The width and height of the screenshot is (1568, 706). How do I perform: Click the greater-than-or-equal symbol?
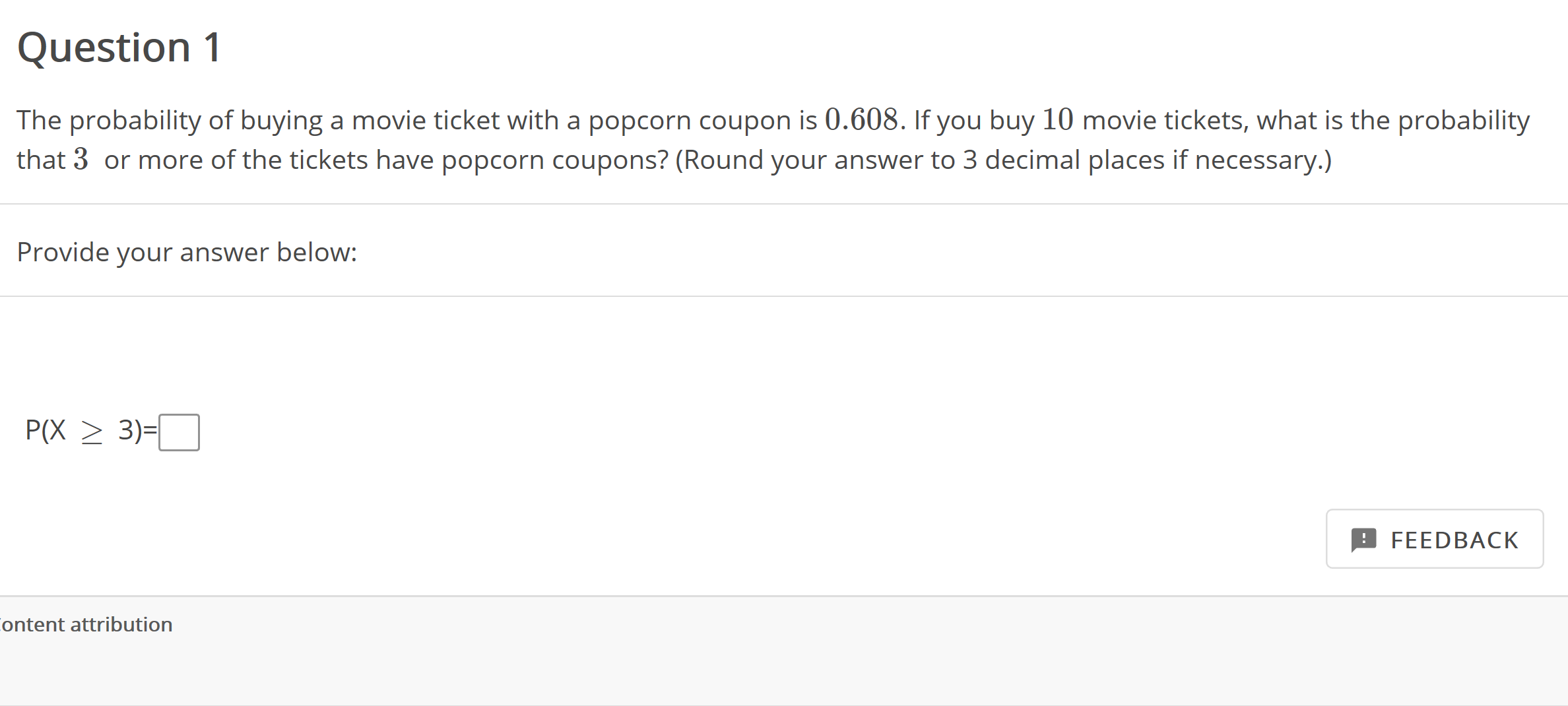coord(92,432)
